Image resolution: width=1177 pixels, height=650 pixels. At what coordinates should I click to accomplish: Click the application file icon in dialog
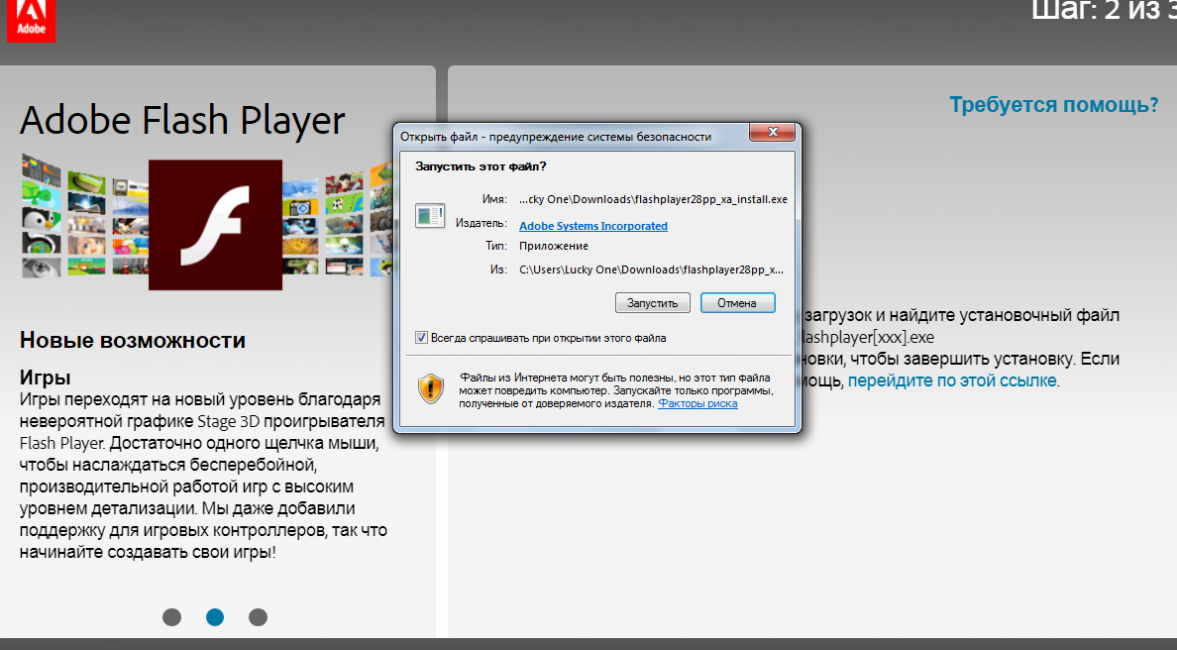430,216
